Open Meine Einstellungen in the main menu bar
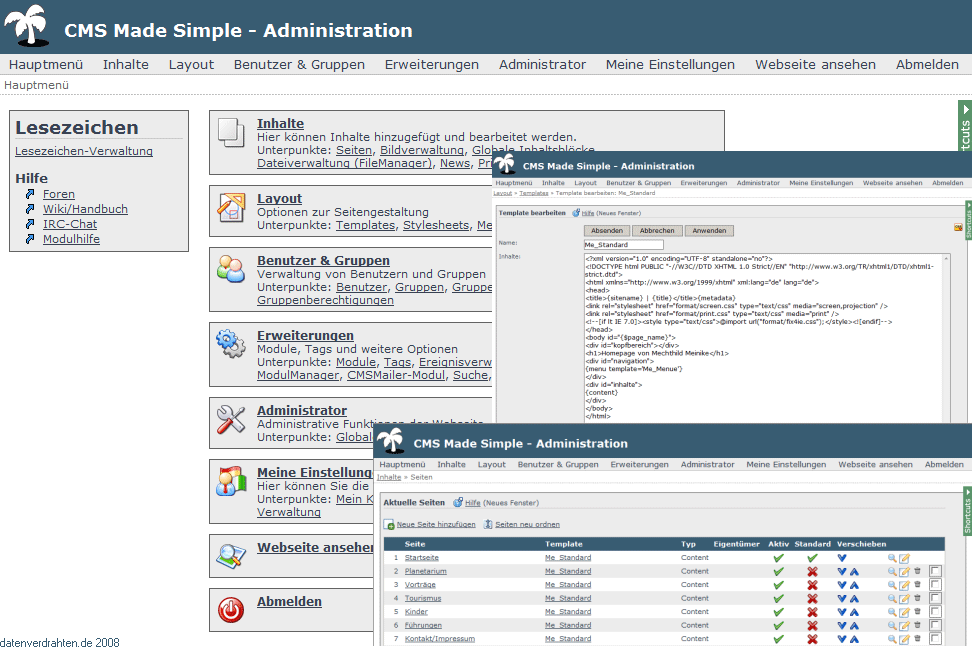The image size is (972, 647). (670, 64)
